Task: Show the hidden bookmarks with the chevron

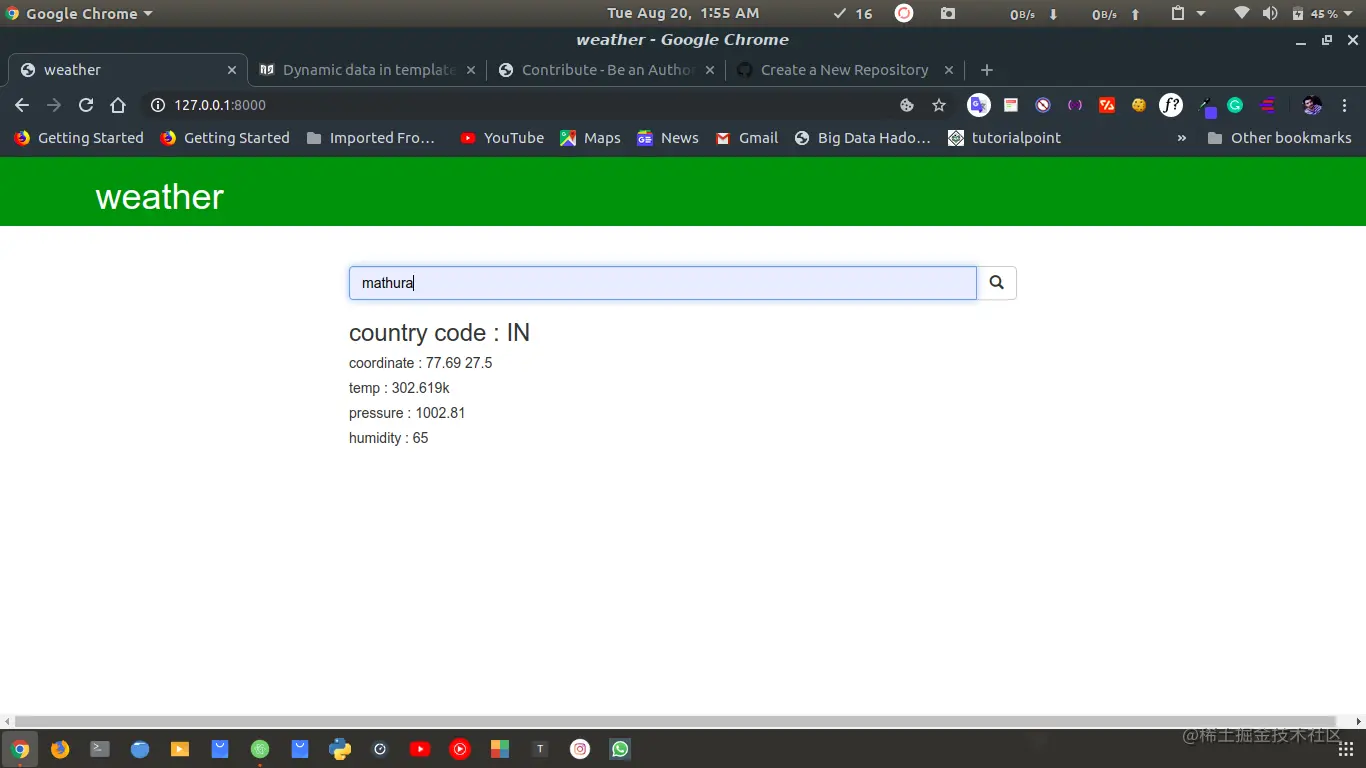Action: 1182,138
